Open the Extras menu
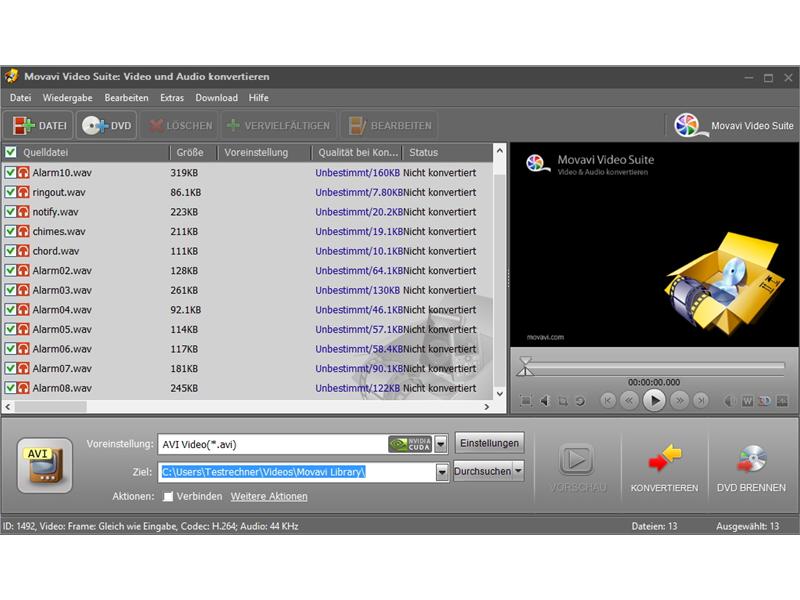Screen dimensions: 800x600 [171, 97]
